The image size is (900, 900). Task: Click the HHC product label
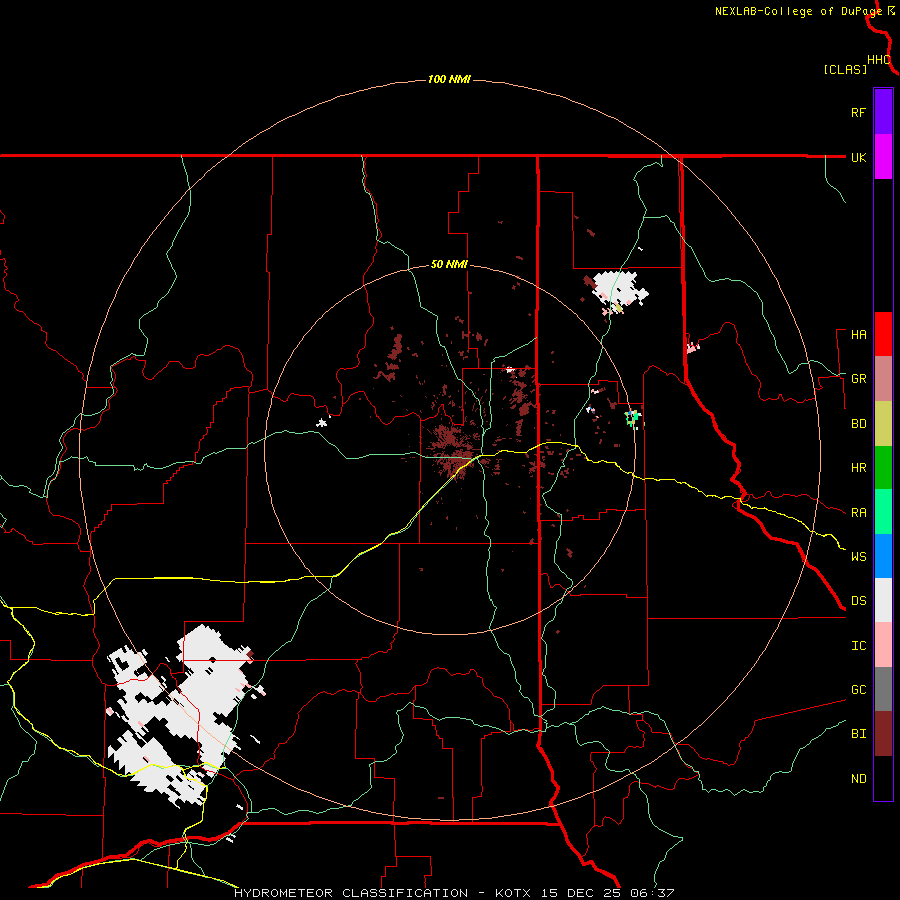(879, 60)
